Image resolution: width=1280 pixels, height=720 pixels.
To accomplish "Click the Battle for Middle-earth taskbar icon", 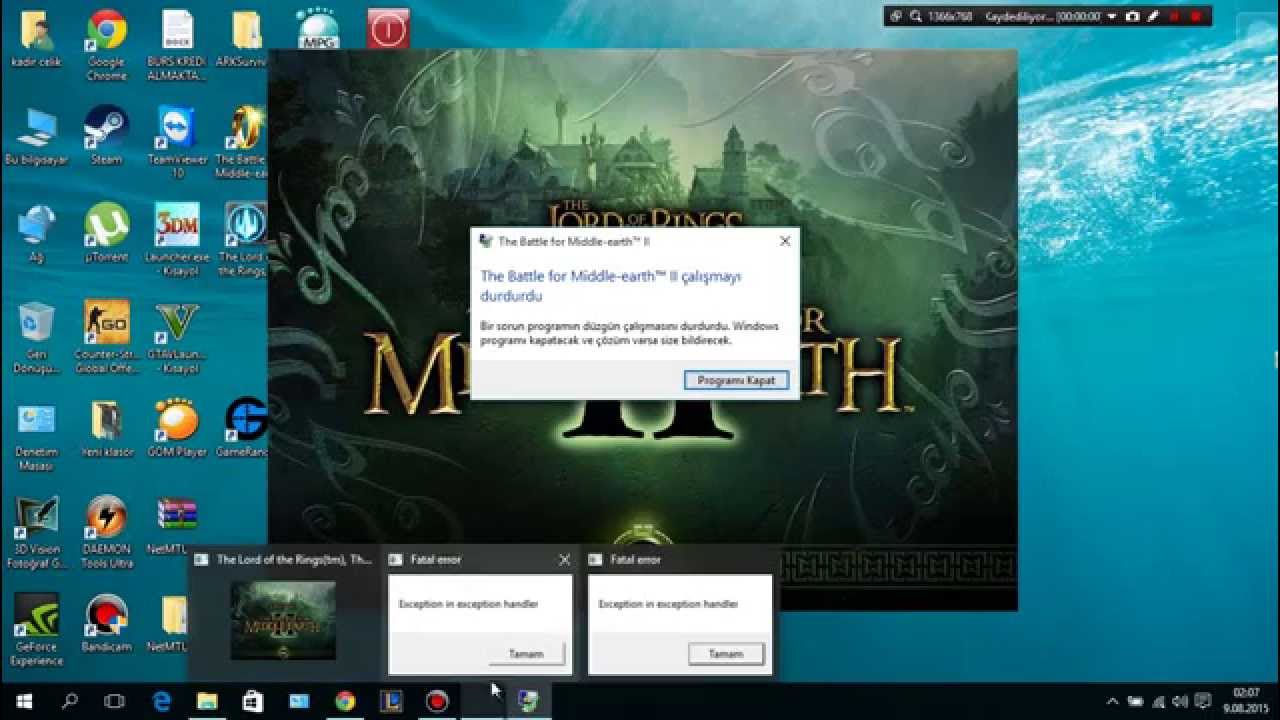I will (529, 701).
